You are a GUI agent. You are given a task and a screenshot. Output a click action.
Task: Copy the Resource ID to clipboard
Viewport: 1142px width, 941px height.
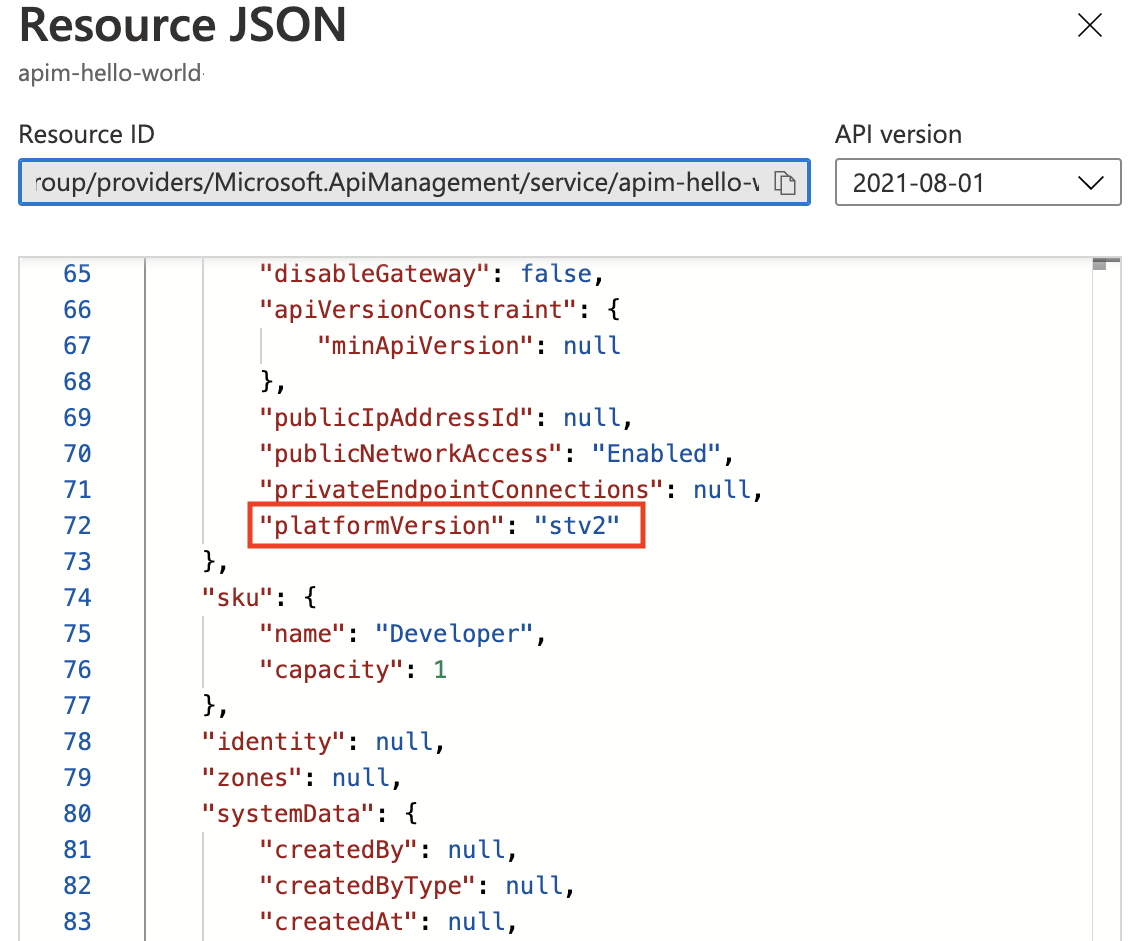click(x=784, y=183)
